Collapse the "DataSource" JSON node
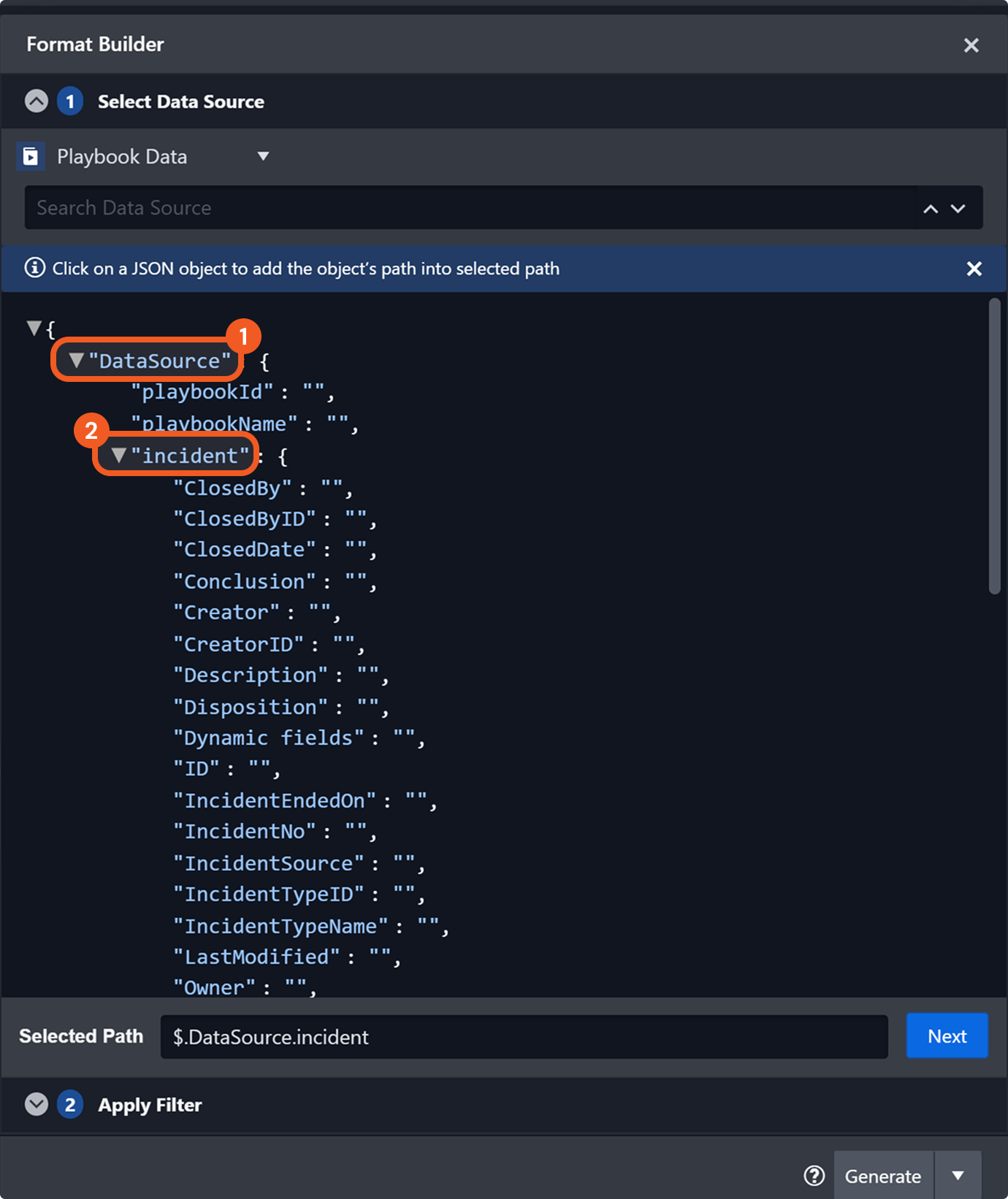The height and width of the screenshot is (1199, 1008). click(x=76, y=360)
